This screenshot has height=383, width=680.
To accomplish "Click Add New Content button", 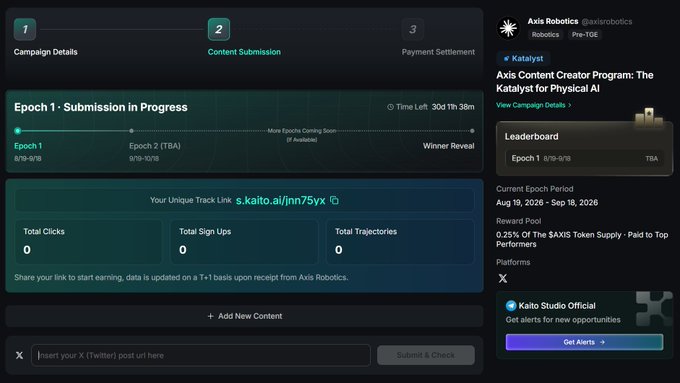I will tap(245, 316).
